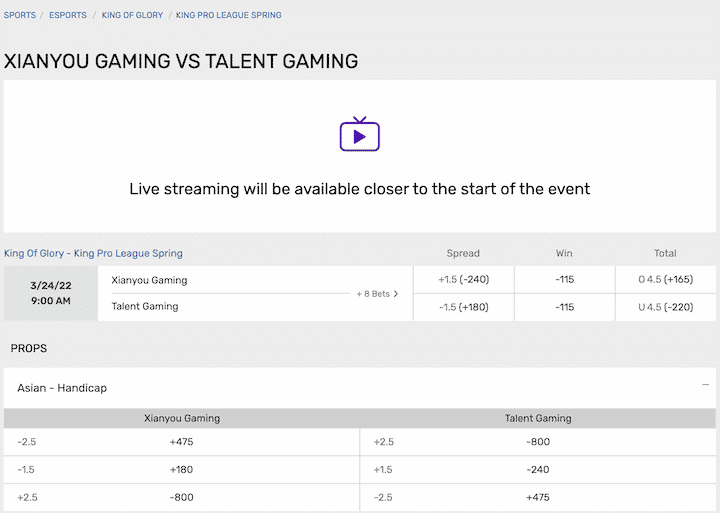
Task: Open the SPORTS breadcrumb link
Action: pos(20,15)
